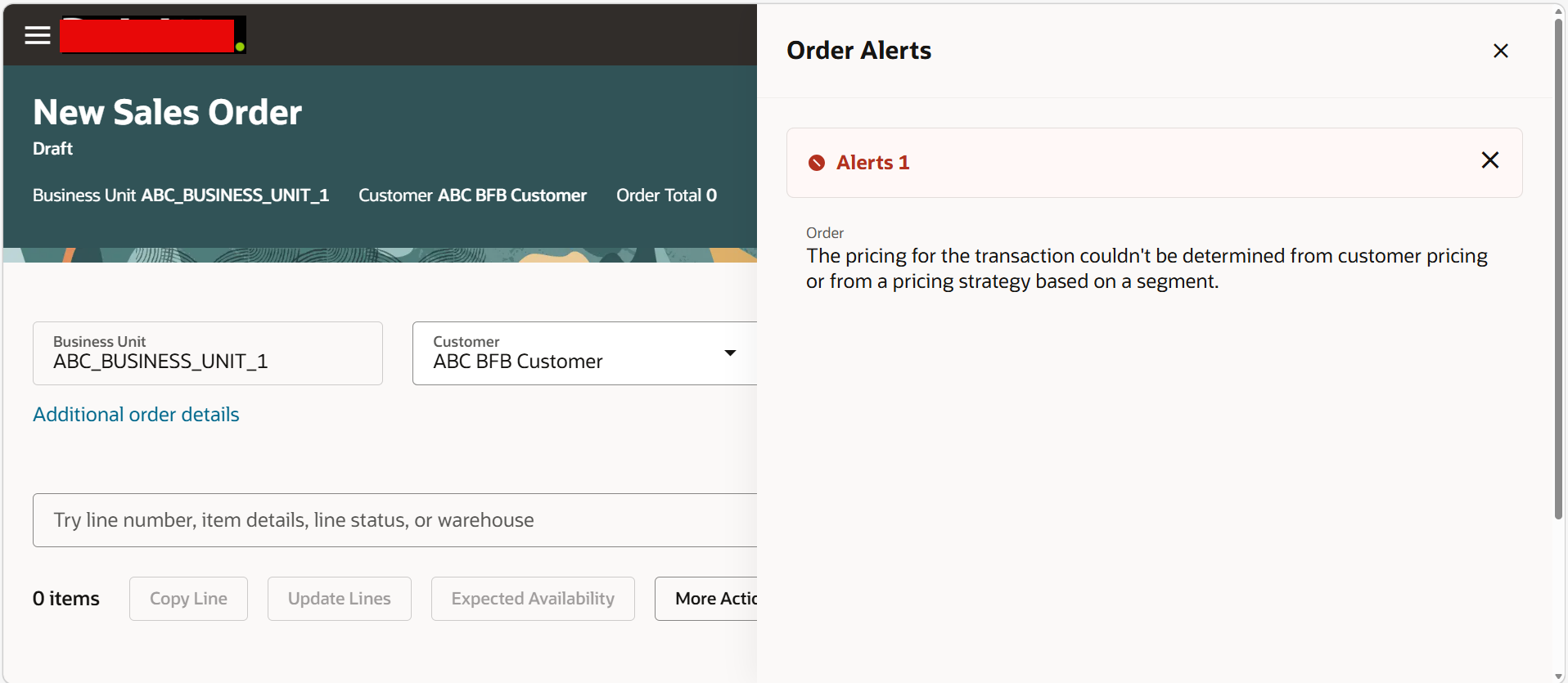
Task: Click the Business Unit field
Action: [x=208, y=353]
